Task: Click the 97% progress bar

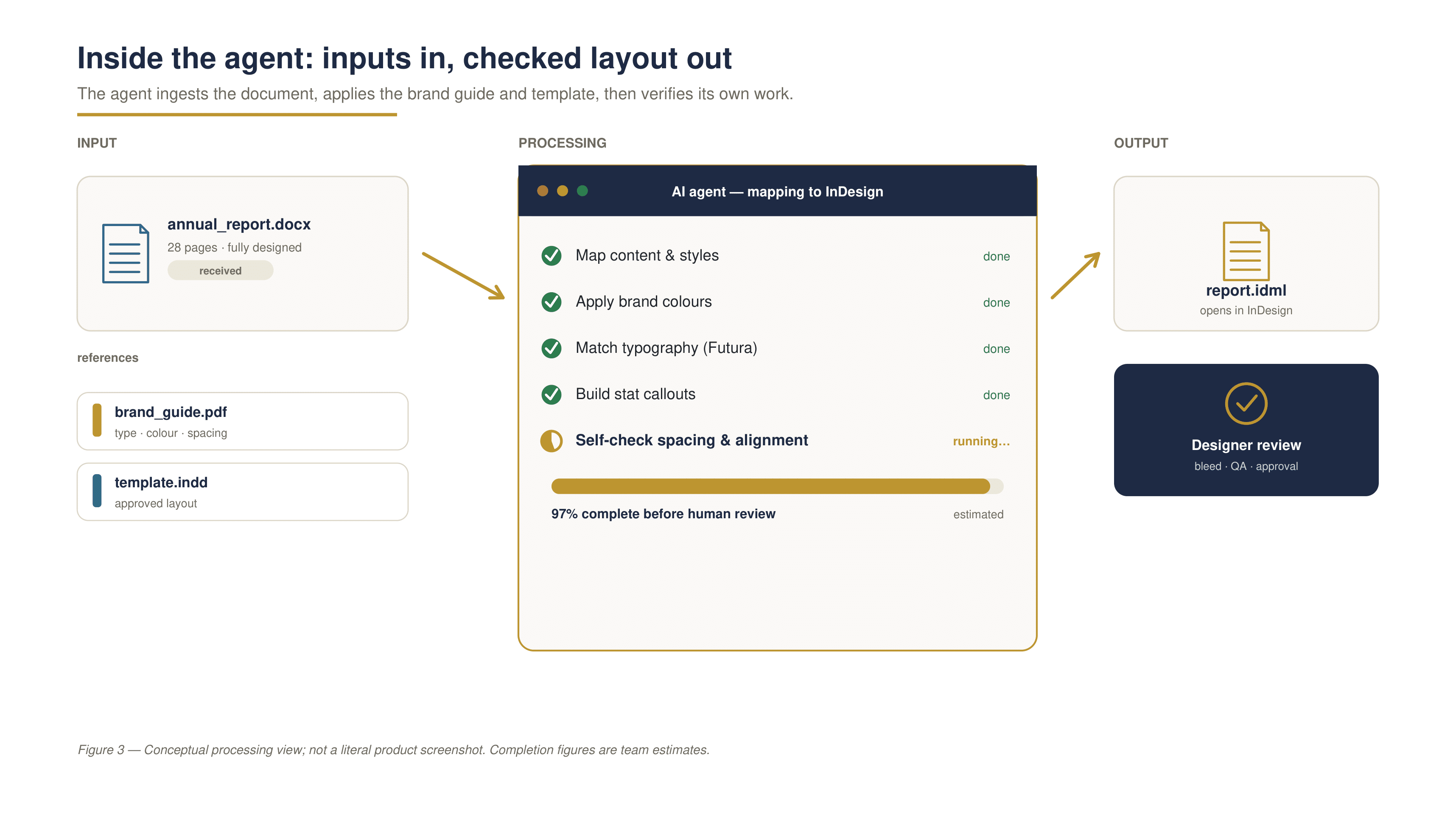Action: [x=777, y=486]
